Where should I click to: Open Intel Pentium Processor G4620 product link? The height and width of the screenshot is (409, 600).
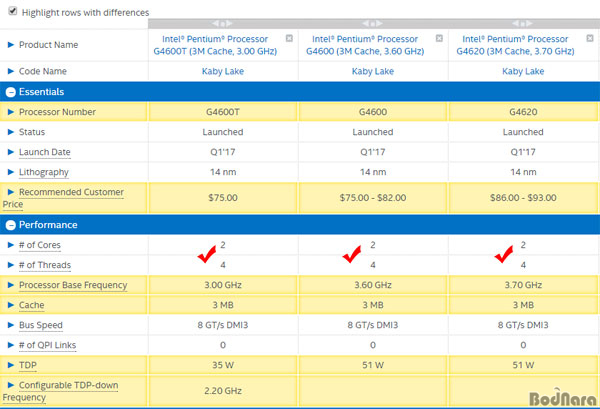pos(515,45)
